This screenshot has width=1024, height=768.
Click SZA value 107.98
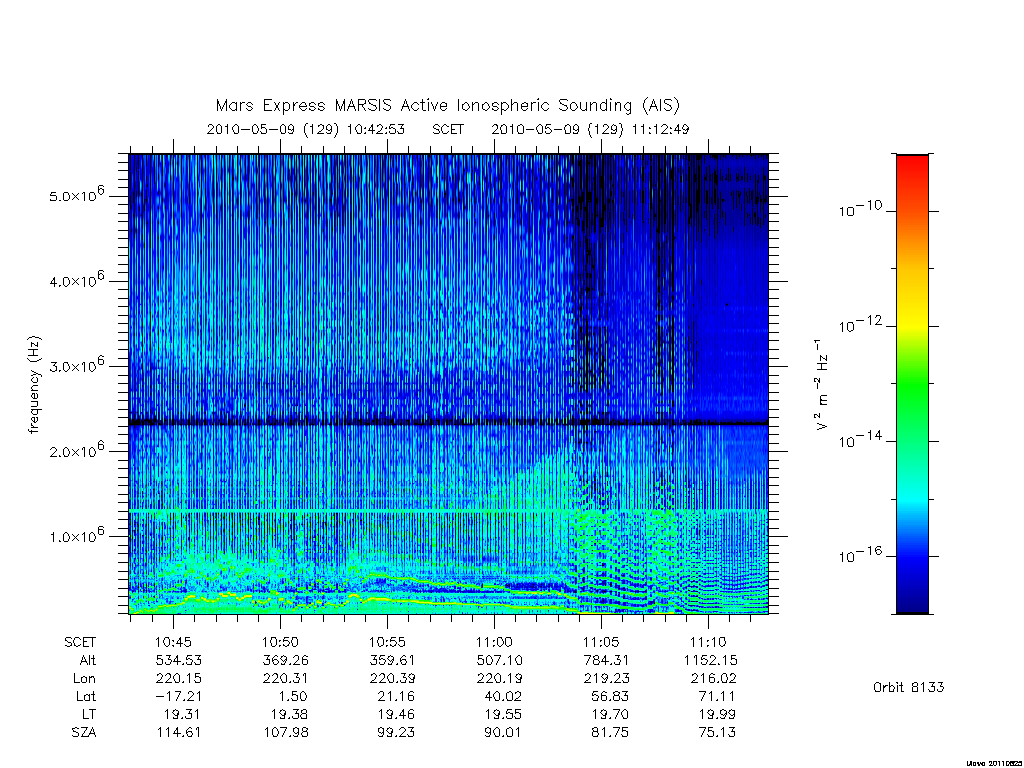click(285, 732)
